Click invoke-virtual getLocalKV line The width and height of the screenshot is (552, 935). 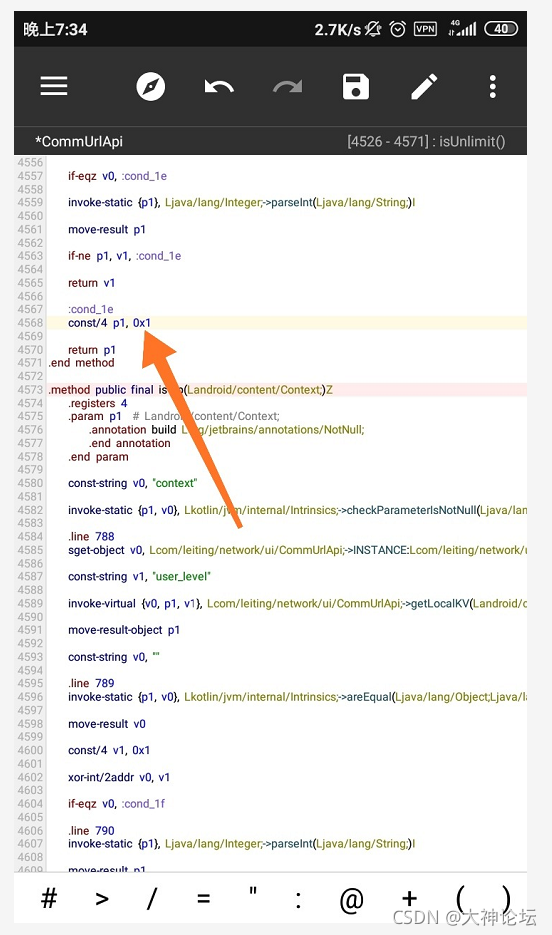pyautogui.click(x=297, y=603)
